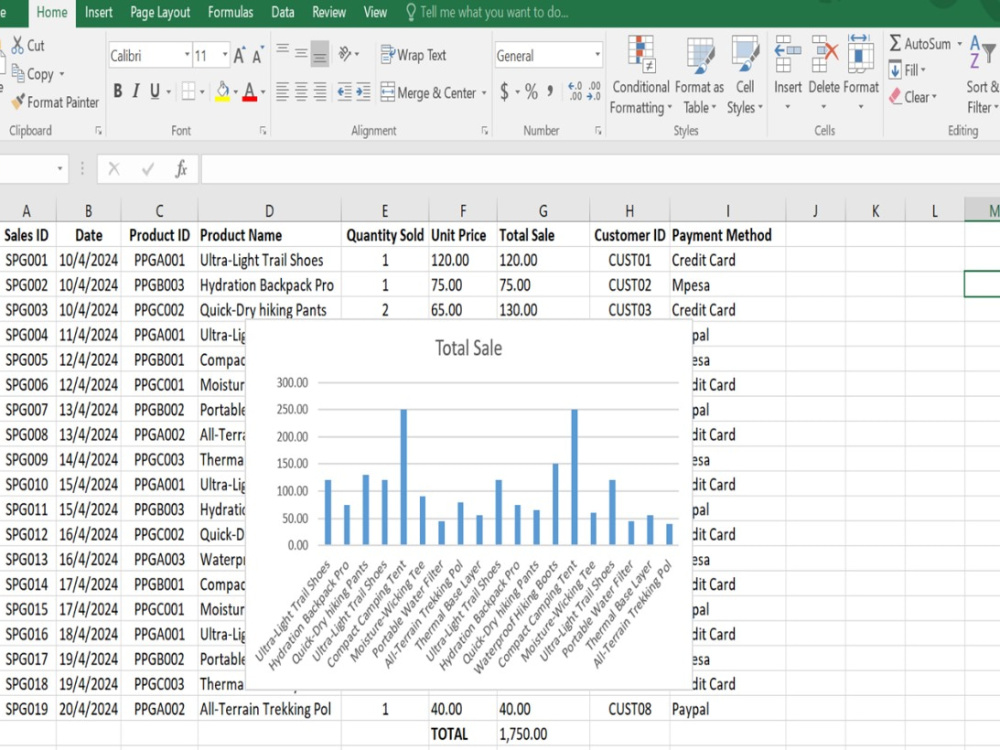Open the Formulas tab
The width and height of the screenshot is (1000, 750).
(230, 12)
